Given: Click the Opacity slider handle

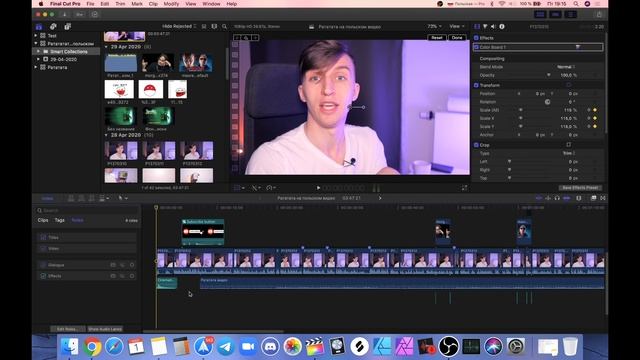Looking at the screenshot, I should tap(549, 75).
